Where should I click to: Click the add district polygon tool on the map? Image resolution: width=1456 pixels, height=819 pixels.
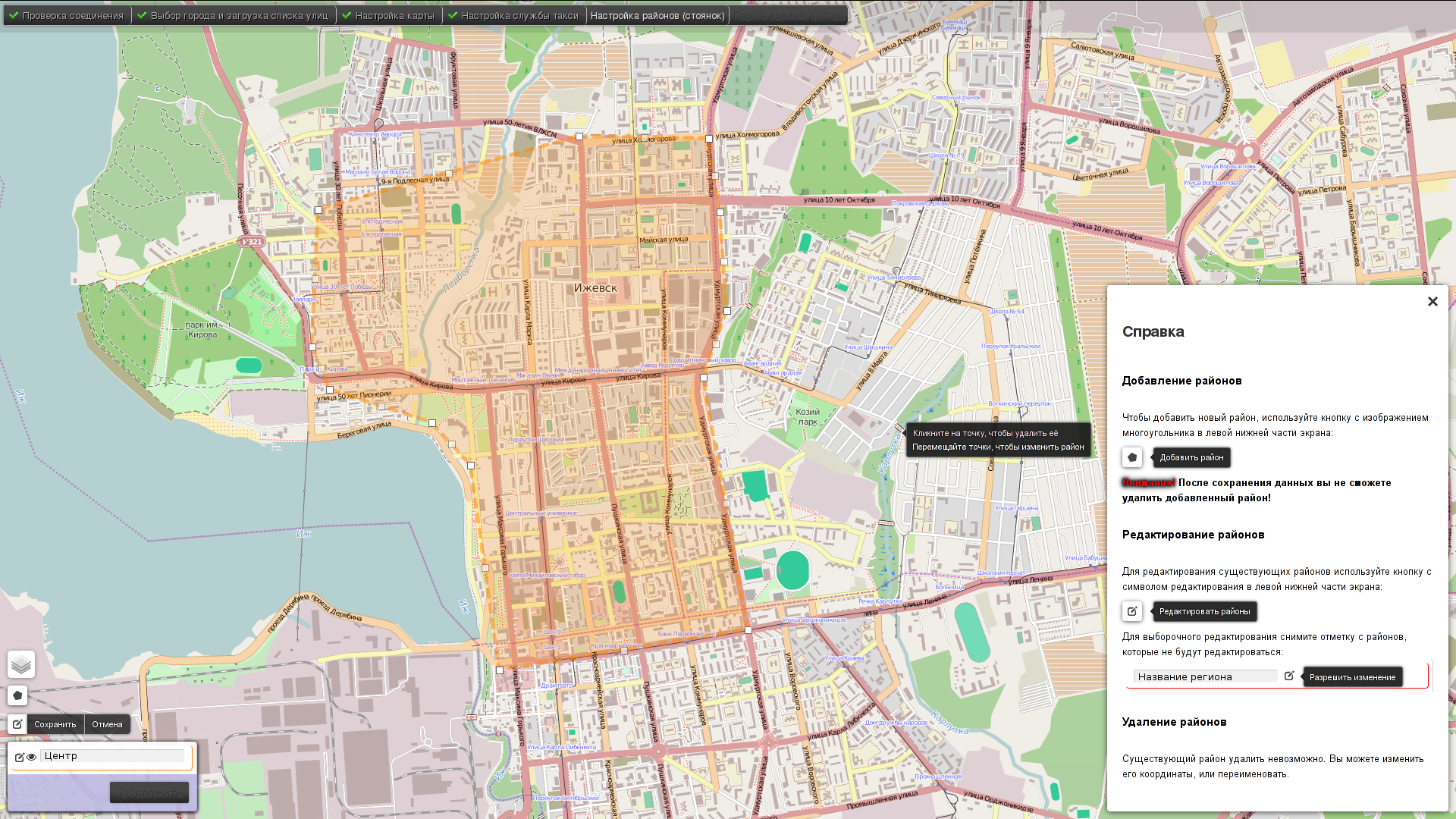(17, 695)
